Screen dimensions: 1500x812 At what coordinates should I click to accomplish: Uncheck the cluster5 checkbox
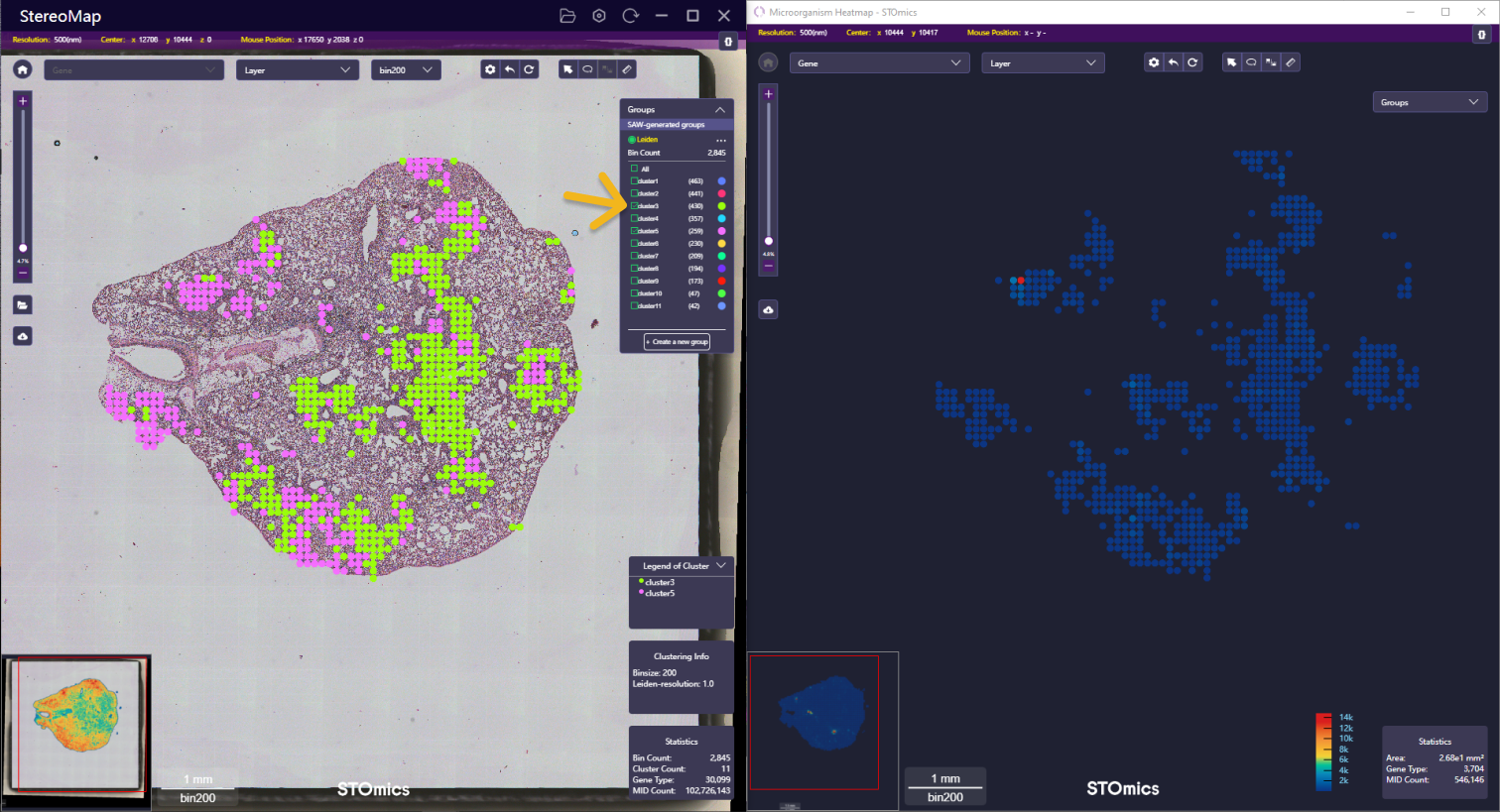click(x=635, y=231)
